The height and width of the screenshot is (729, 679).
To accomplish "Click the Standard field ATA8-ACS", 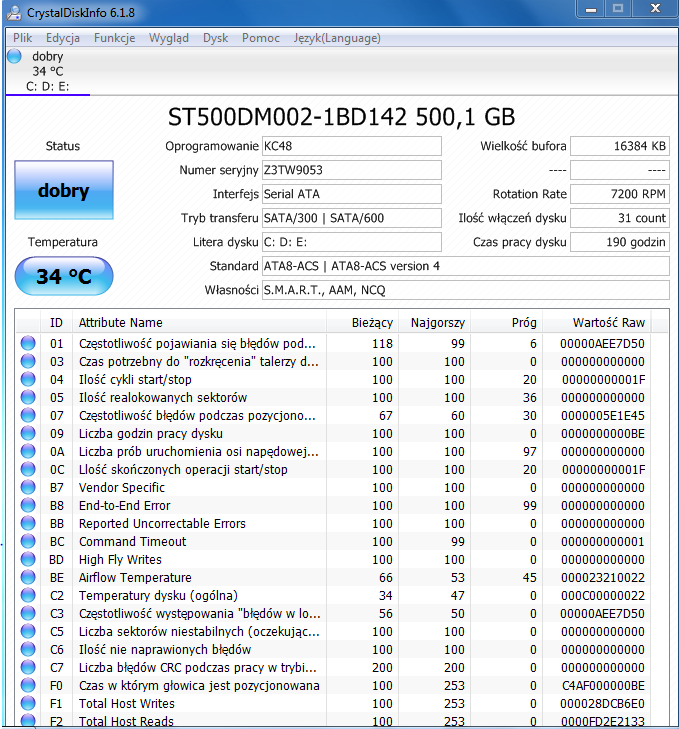I will coord(466,266).
